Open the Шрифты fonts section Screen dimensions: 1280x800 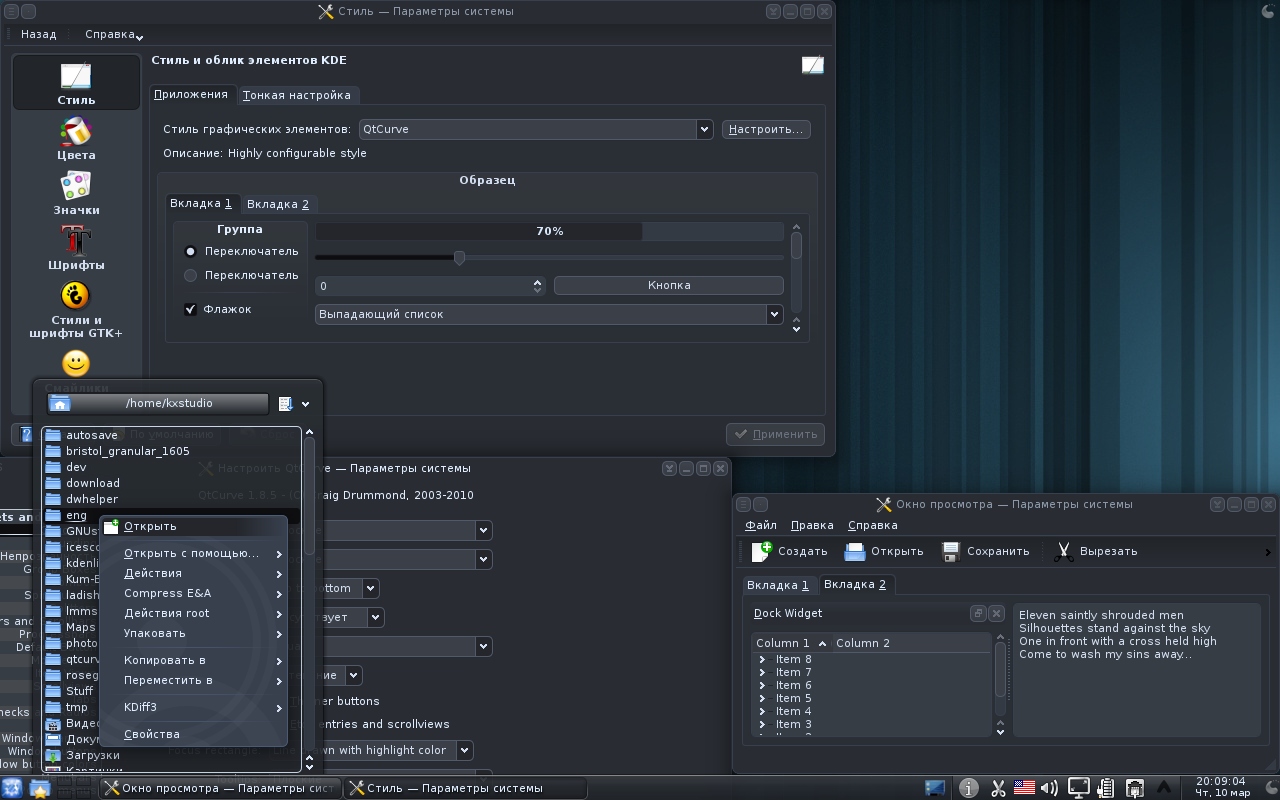[x=76, y=248]
